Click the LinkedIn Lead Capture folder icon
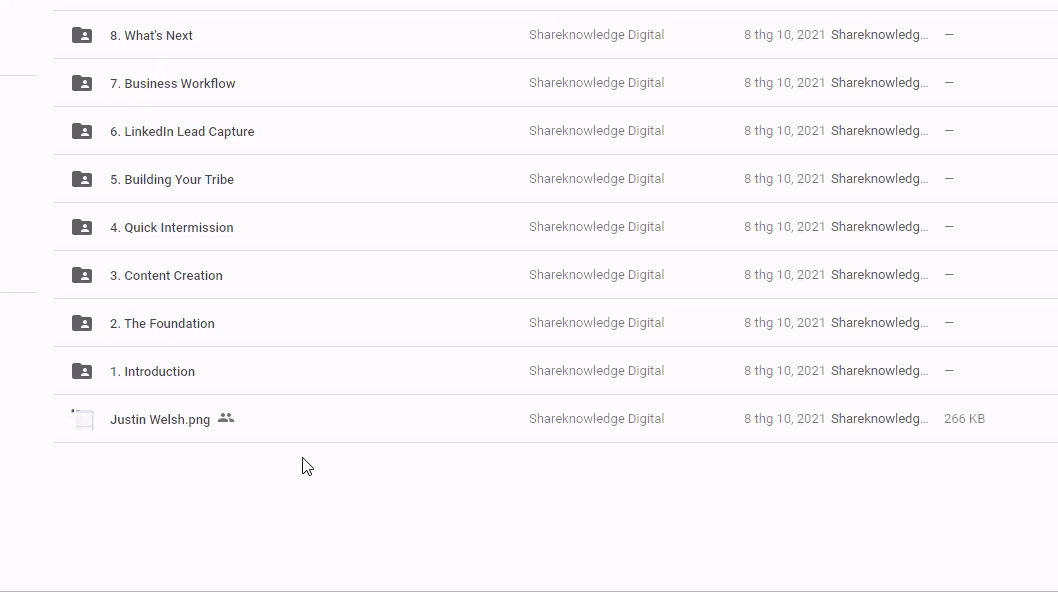The height and width of the screenshot is (592, 1058). point(82,131)
